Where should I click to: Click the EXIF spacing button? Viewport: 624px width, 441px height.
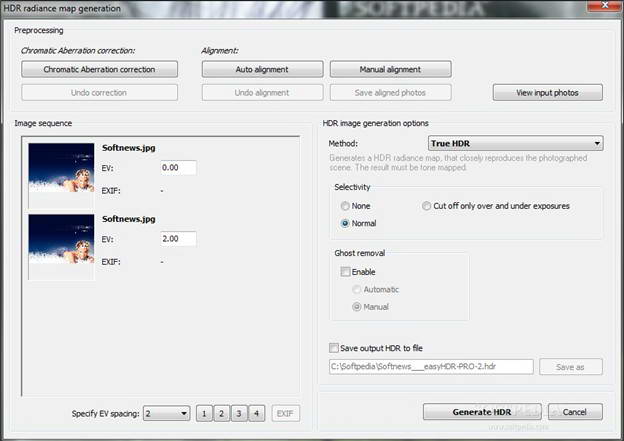coord(285,414)
